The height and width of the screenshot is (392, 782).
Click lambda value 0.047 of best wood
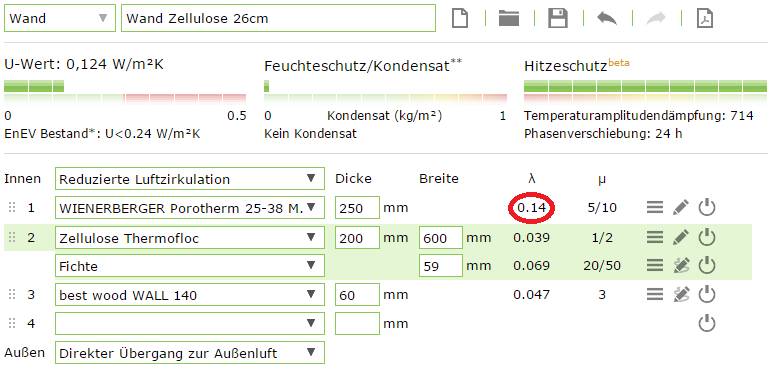[532, 294]
